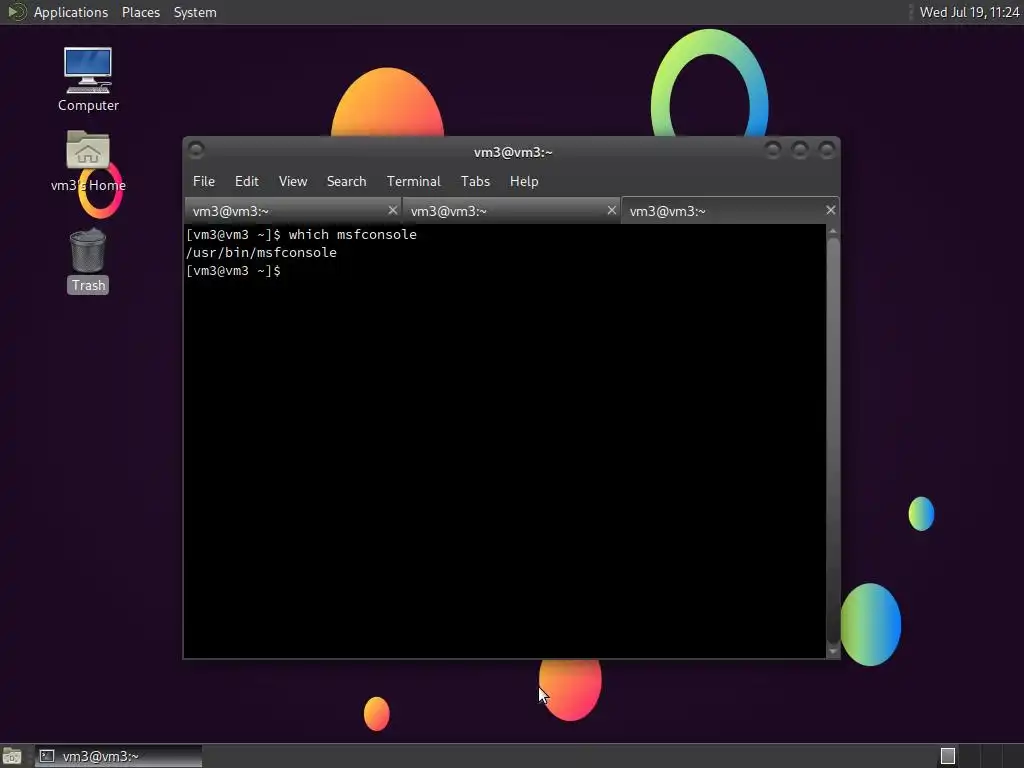Click the empty [vm3@vm3 ~]$ prompt line
Viewport: 1024px width, 768px height.
233,271
